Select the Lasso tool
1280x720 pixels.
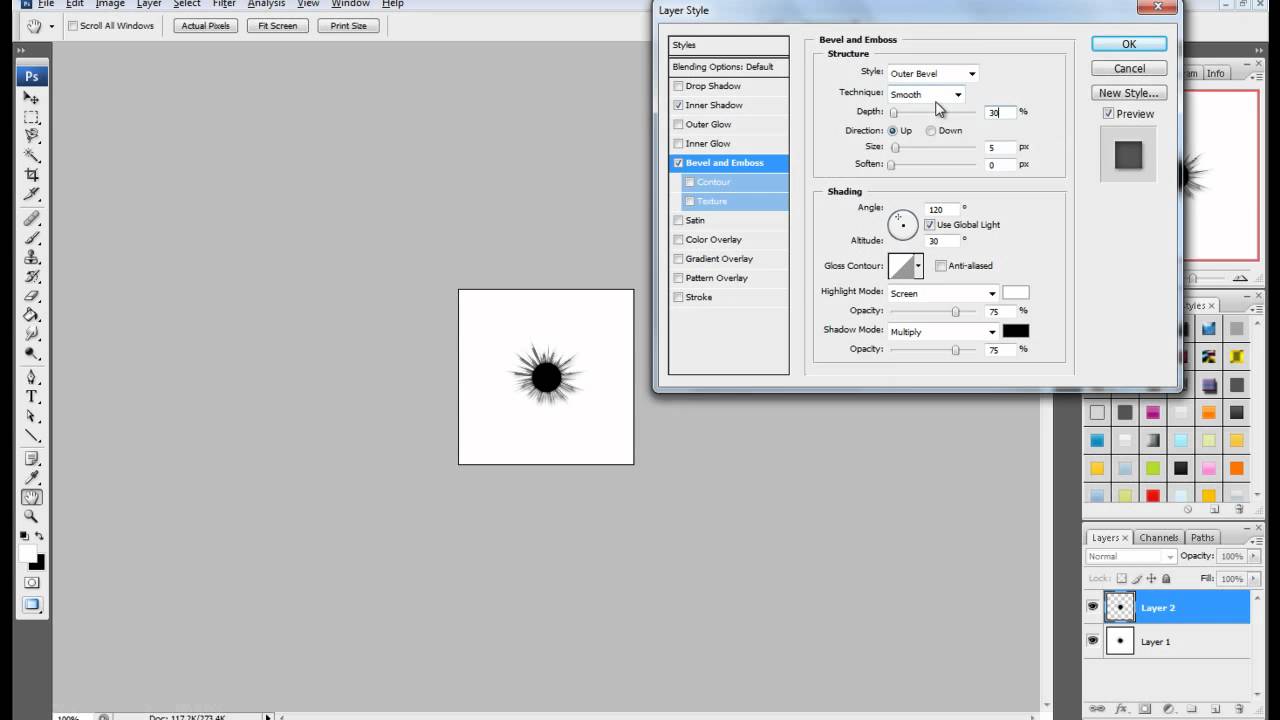click(31, 136)
